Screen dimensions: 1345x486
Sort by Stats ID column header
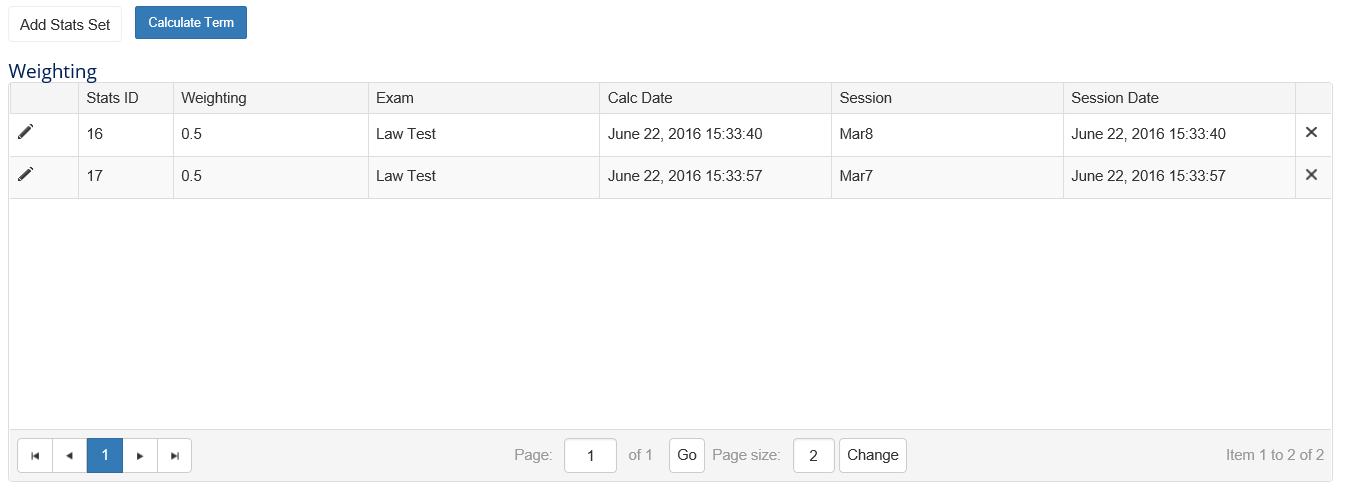click(113, 98)
